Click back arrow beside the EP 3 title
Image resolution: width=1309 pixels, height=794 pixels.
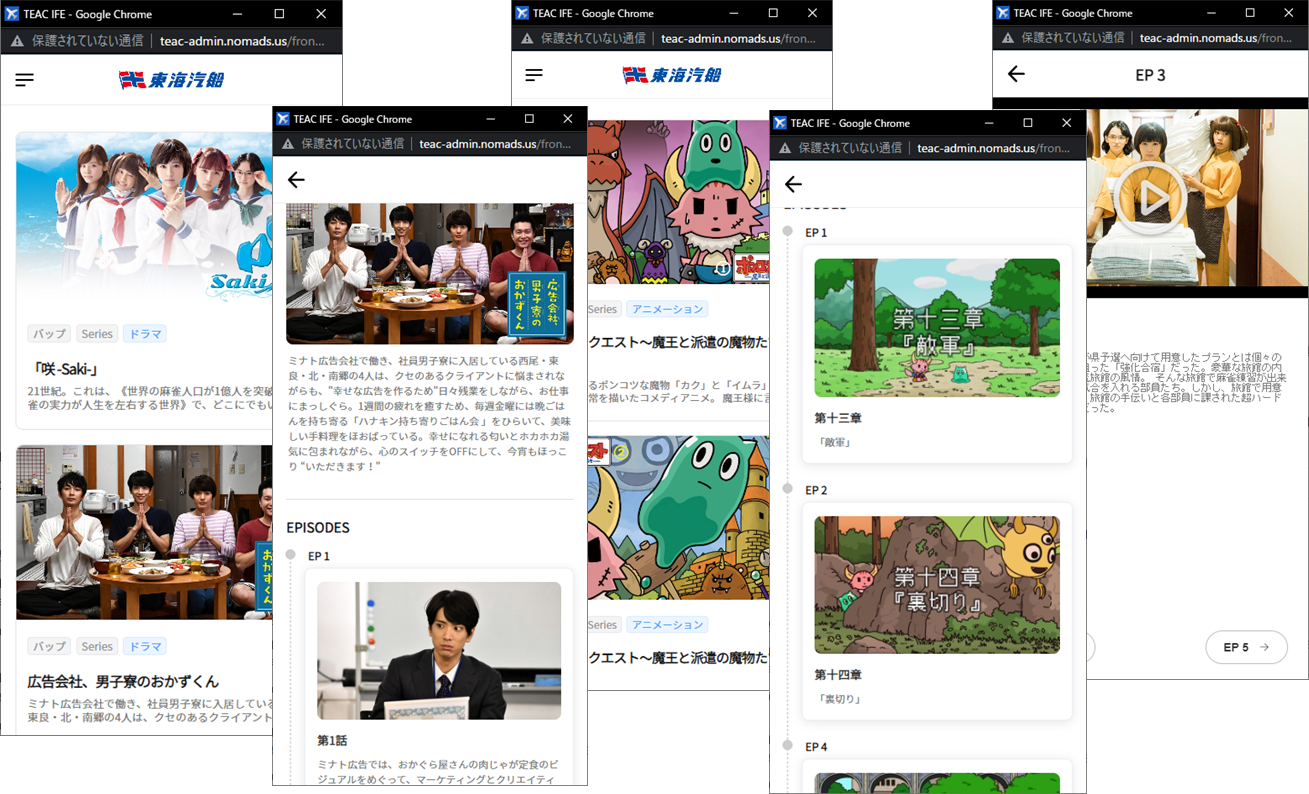(1016, 74)
